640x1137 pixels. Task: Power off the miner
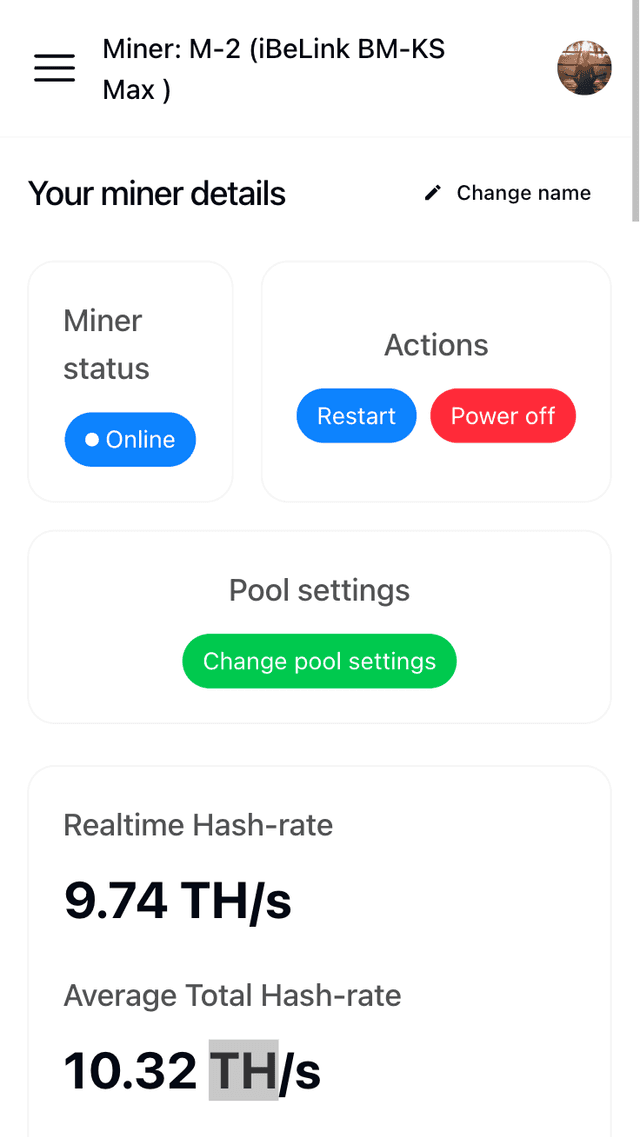tap(503, 415)
